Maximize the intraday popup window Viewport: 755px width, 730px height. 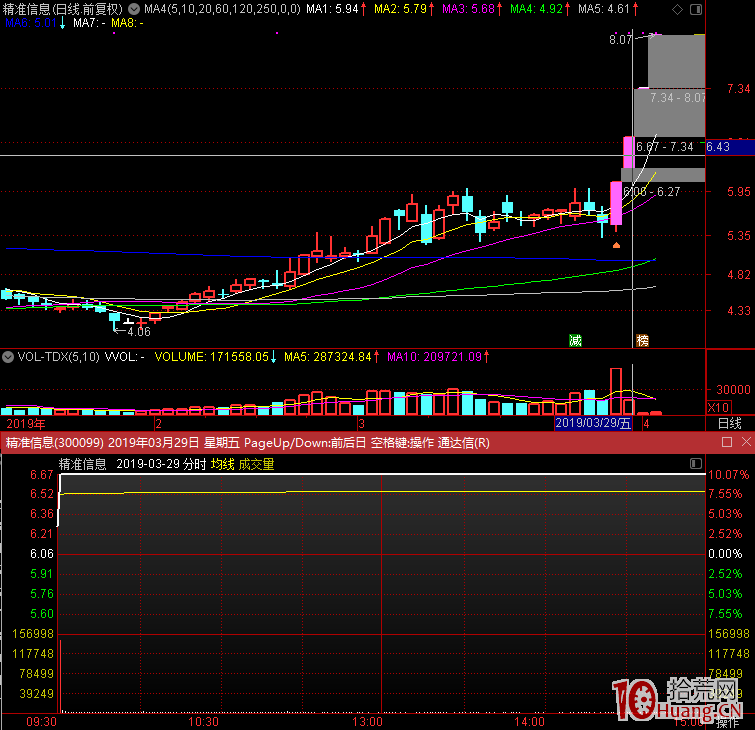727,442
